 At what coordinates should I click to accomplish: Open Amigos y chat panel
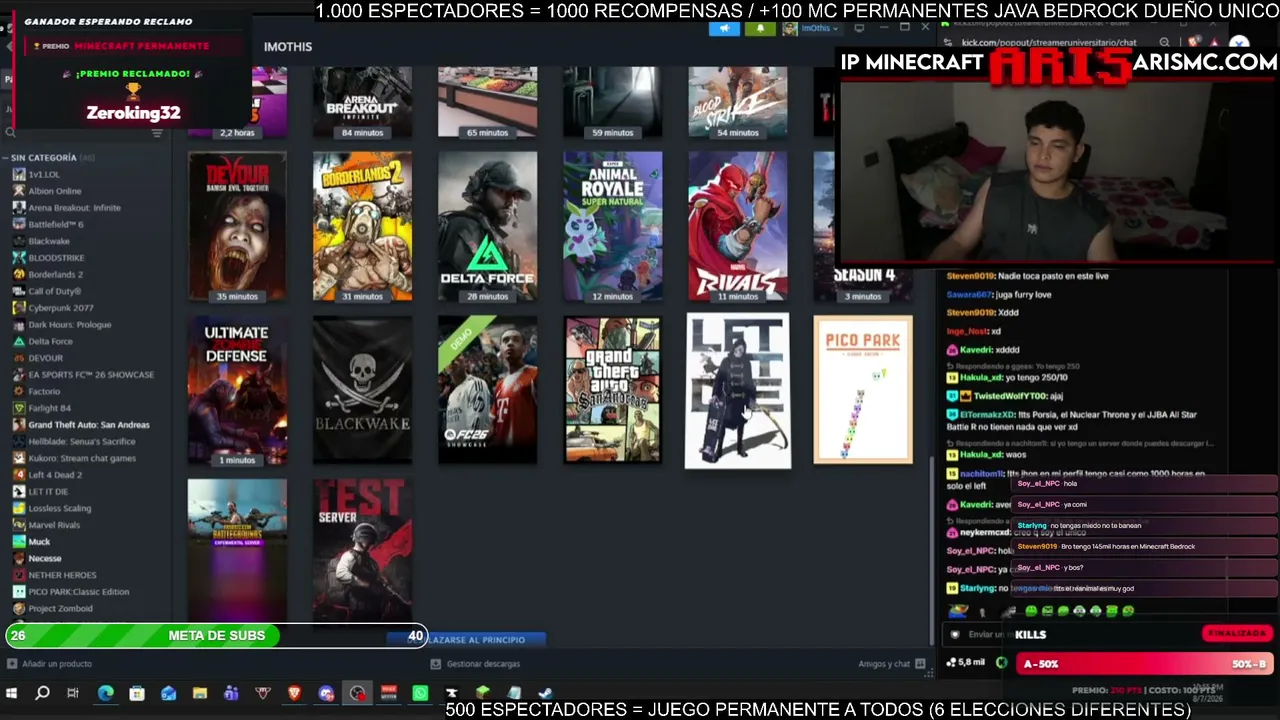pos(890,664)
